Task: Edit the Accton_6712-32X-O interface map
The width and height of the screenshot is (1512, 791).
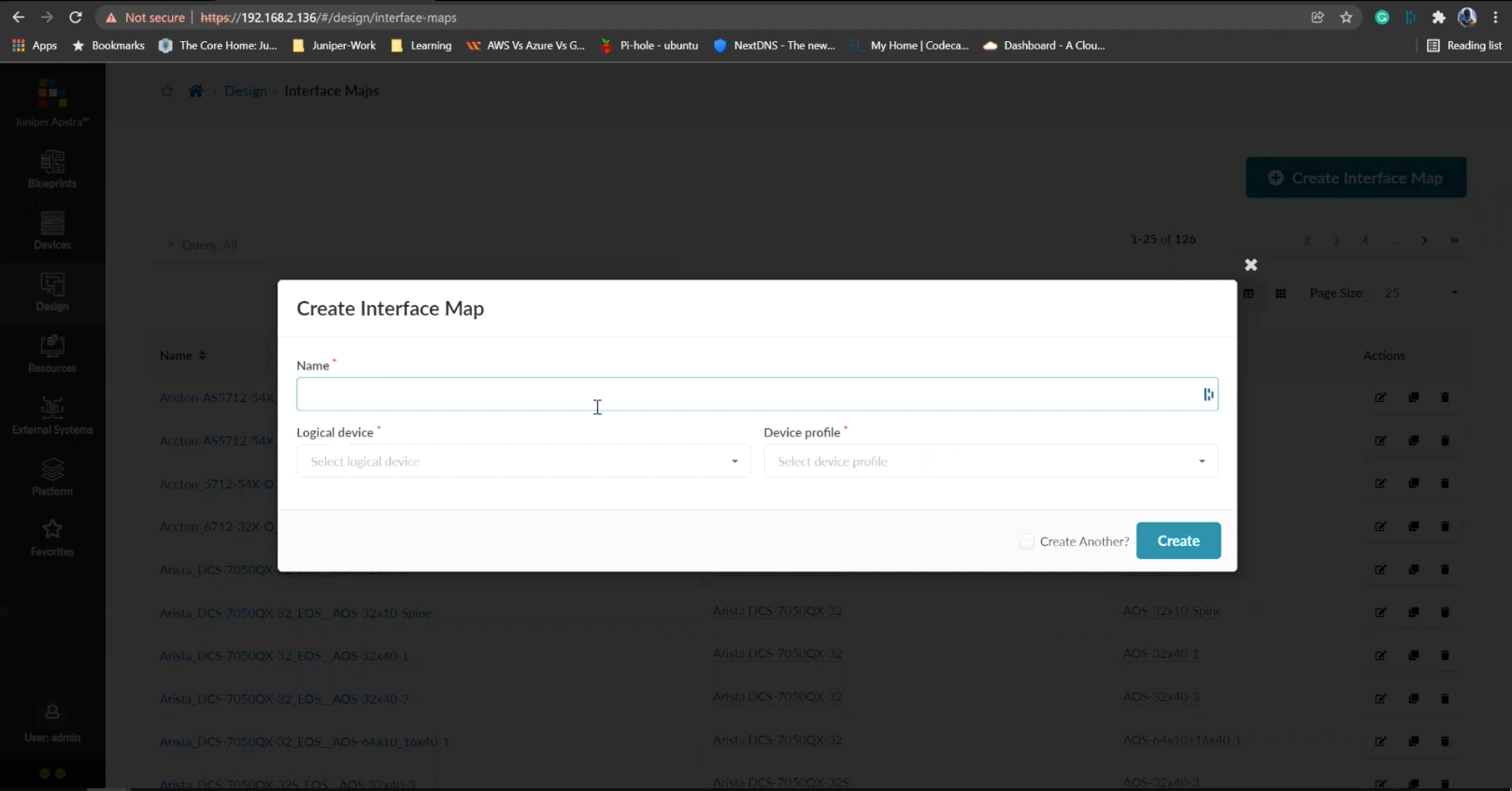Action: [1380, 526]
